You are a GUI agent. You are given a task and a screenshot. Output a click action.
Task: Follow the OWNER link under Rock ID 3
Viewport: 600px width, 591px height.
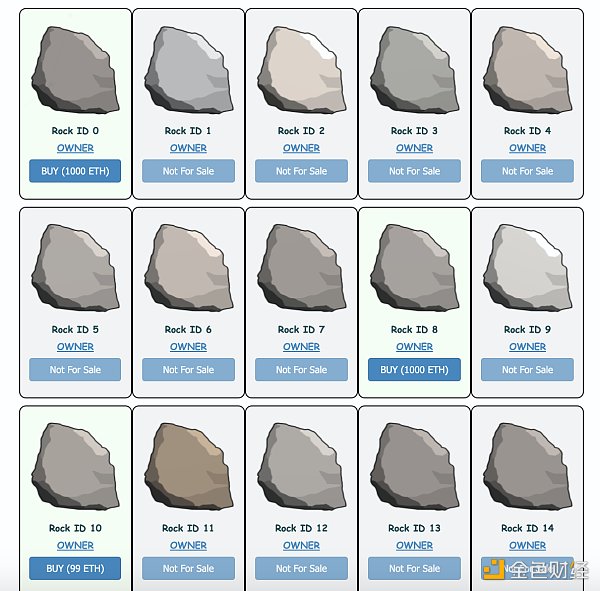[x=414, y=148]
